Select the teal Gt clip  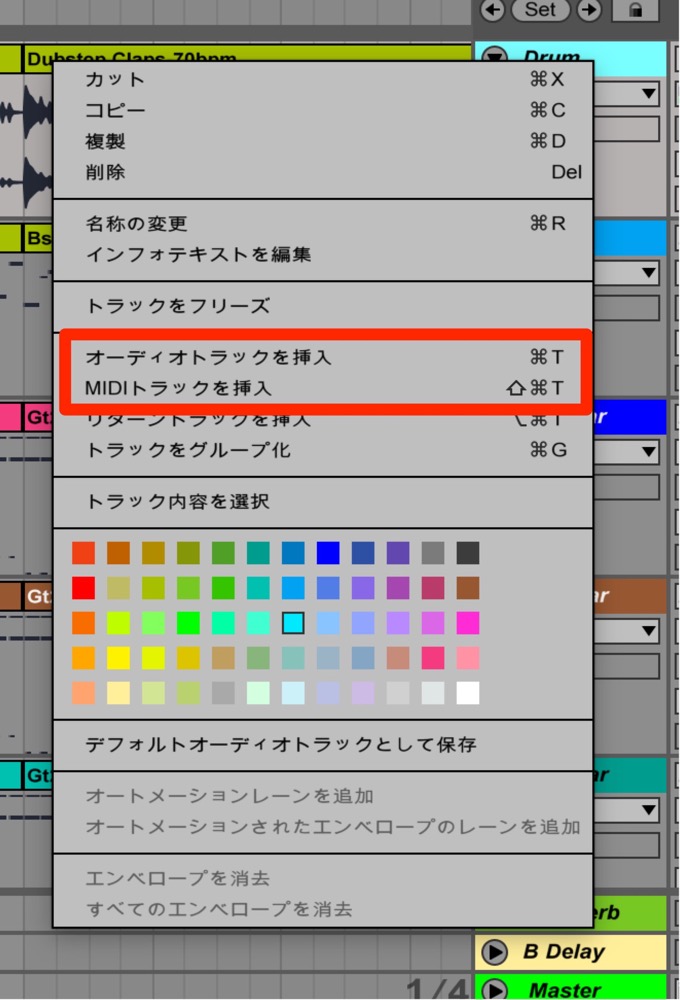pyautogui.click(x=38, y=776)
